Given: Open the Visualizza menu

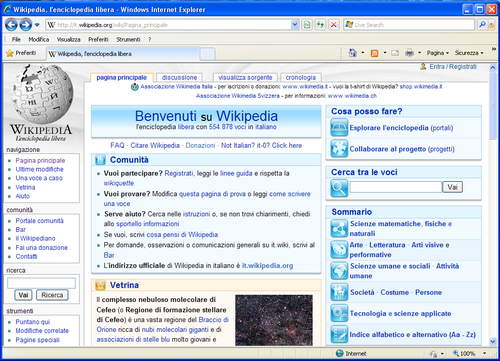Looking at the screenshot, I should click(68, 39).
